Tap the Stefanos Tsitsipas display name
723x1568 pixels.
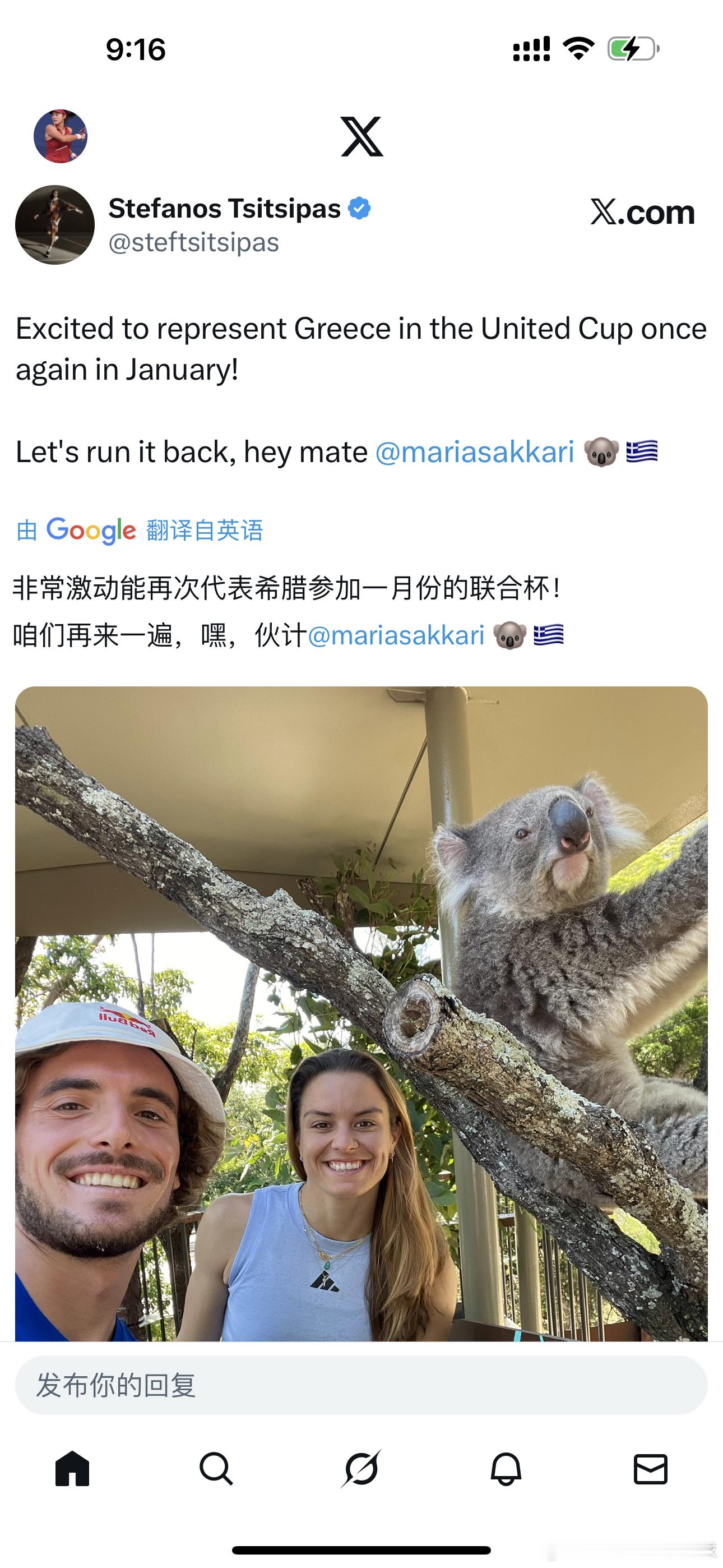coord(224,208)
